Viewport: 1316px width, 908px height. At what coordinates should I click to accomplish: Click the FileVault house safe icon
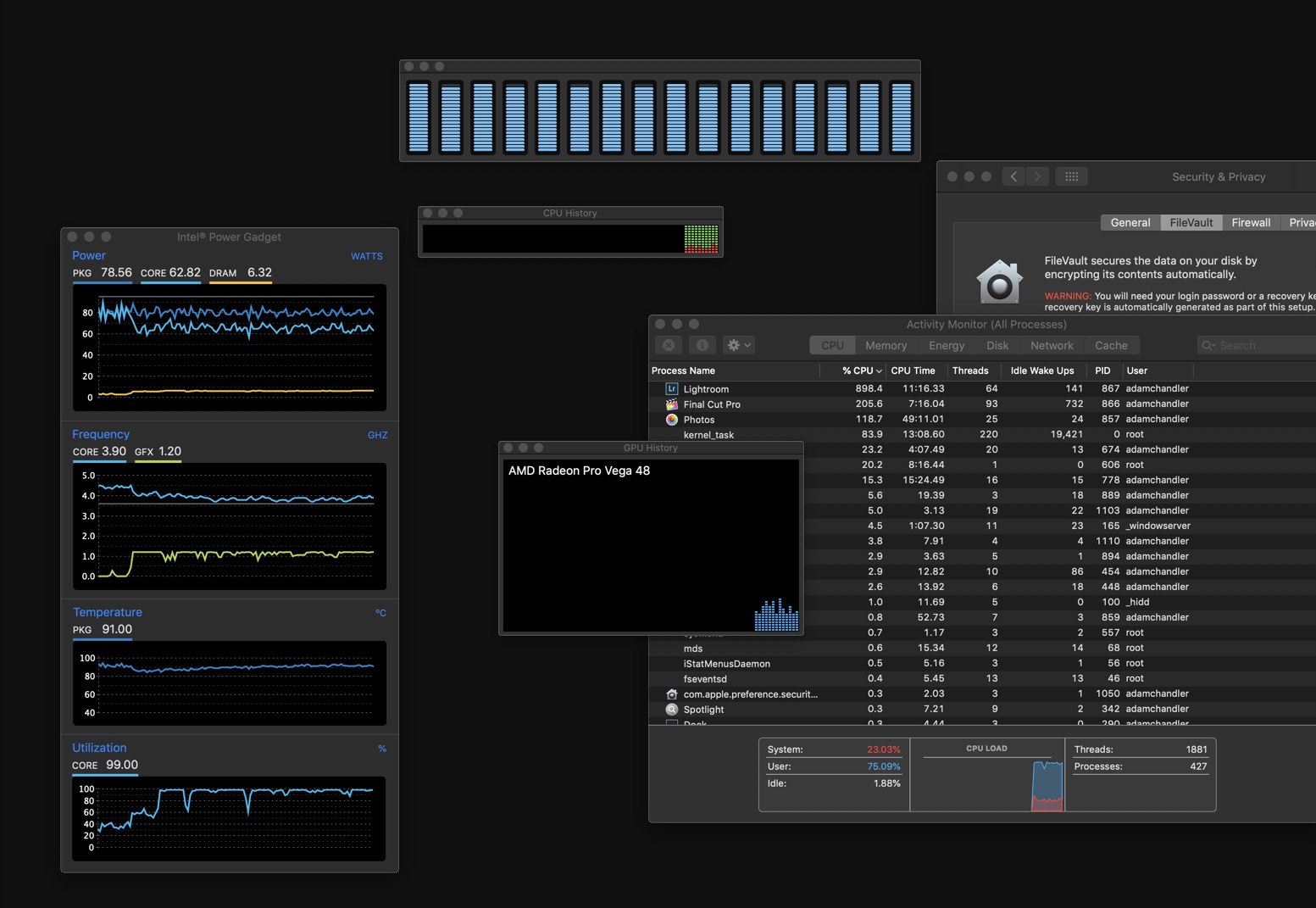tap(1000, 281)
